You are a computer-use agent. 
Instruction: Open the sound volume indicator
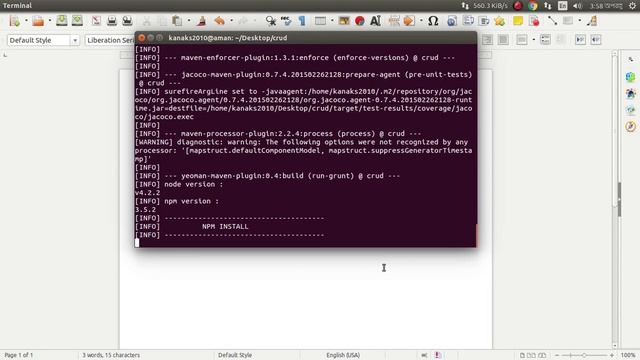click(577, 6)
